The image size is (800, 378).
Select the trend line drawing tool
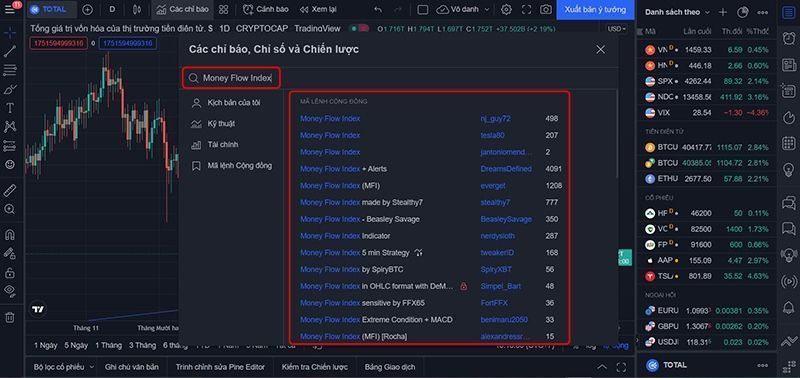point(10,51)
